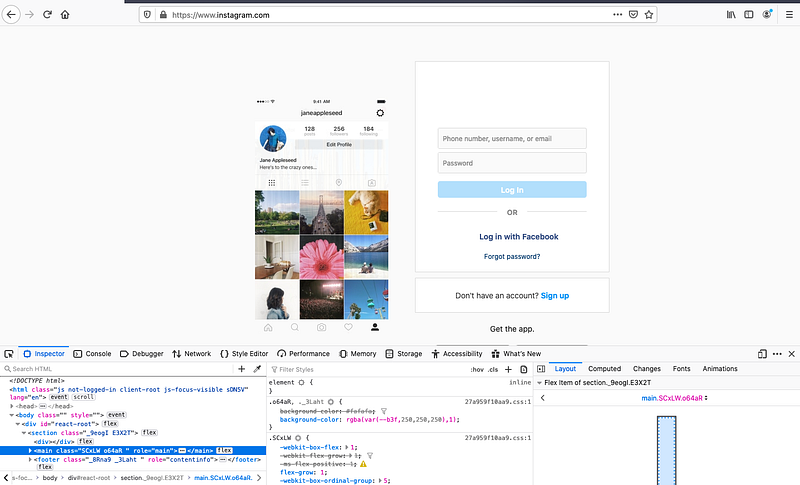Collapse the Flex Item section header
800x485 pixels.
(539, 382)
